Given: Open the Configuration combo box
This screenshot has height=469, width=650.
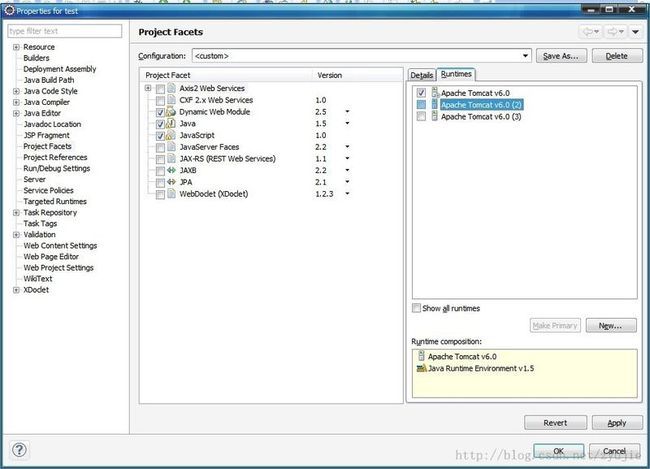Looking at the screenshot, I should pyautogui.click(x=361, y=56).
